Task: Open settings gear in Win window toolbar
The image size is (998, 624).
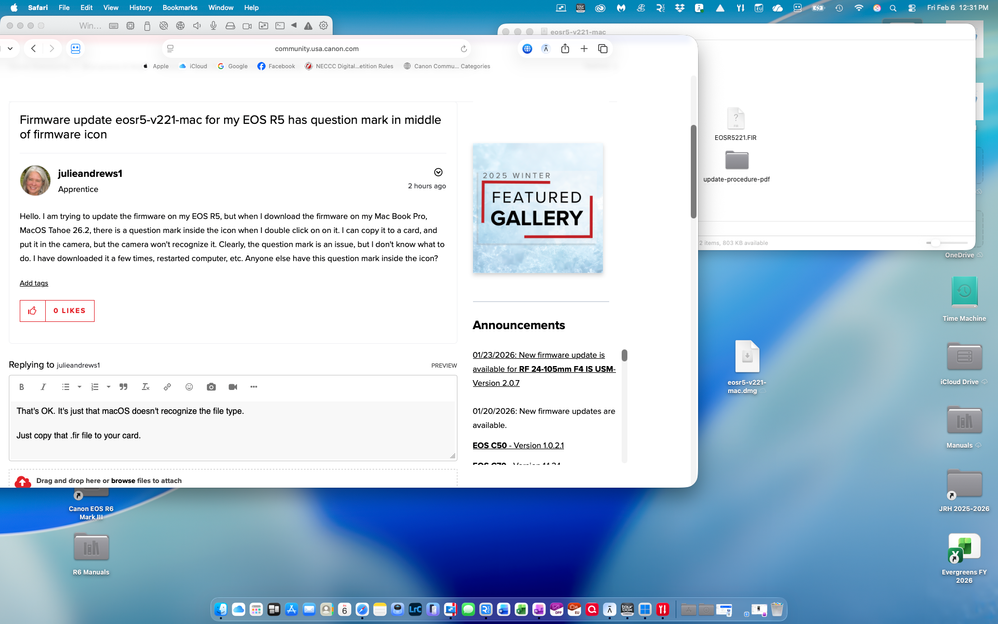Action: [323, 26]
